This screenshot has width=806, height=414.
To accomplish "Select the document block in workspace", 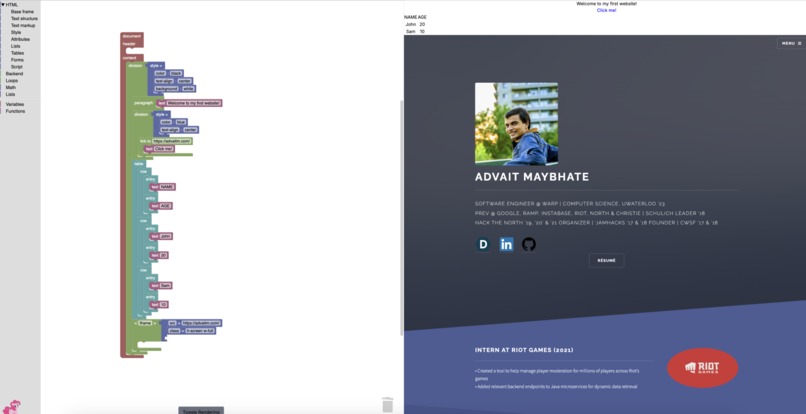I will [x=132, y=36].
